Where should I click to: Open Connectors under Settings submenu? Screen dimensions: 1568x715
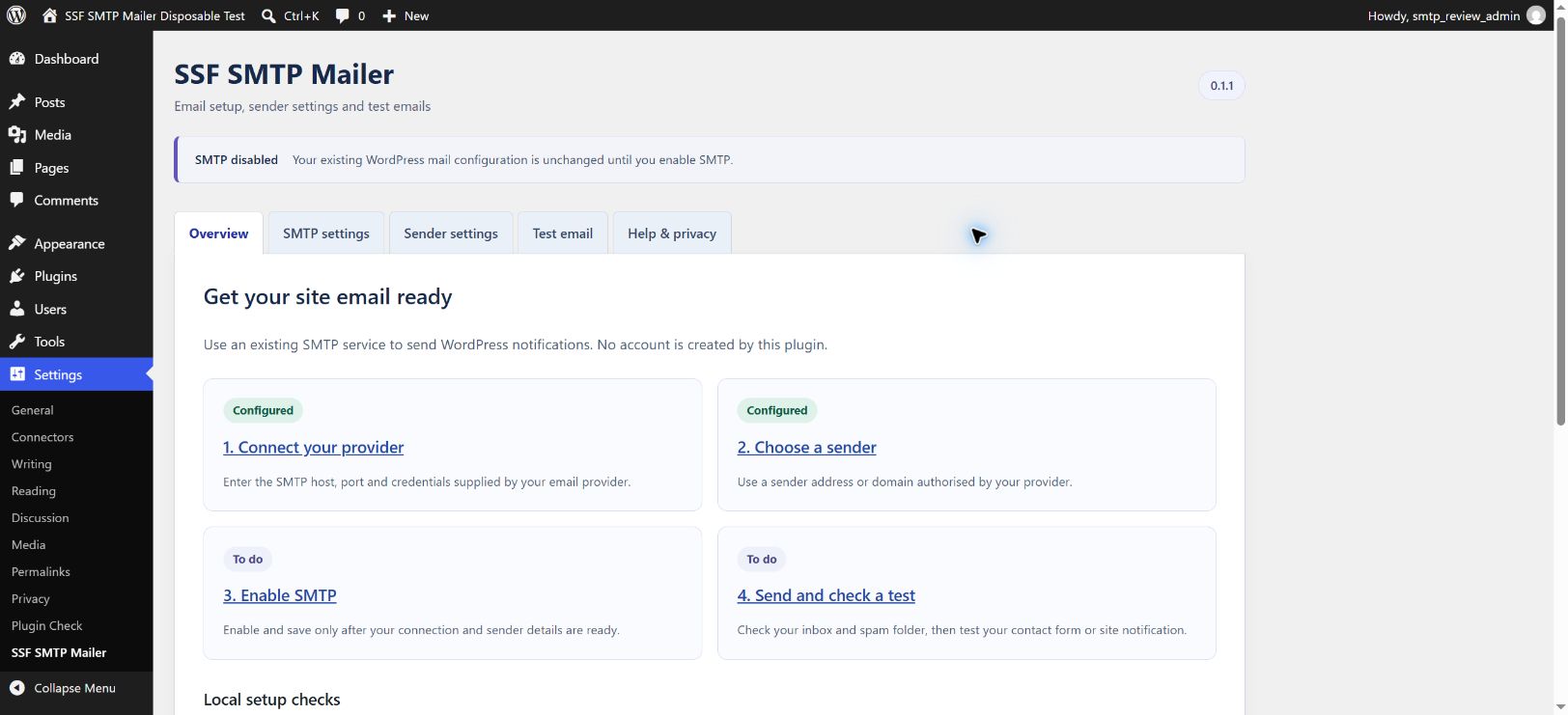click(x=42, y=437)
